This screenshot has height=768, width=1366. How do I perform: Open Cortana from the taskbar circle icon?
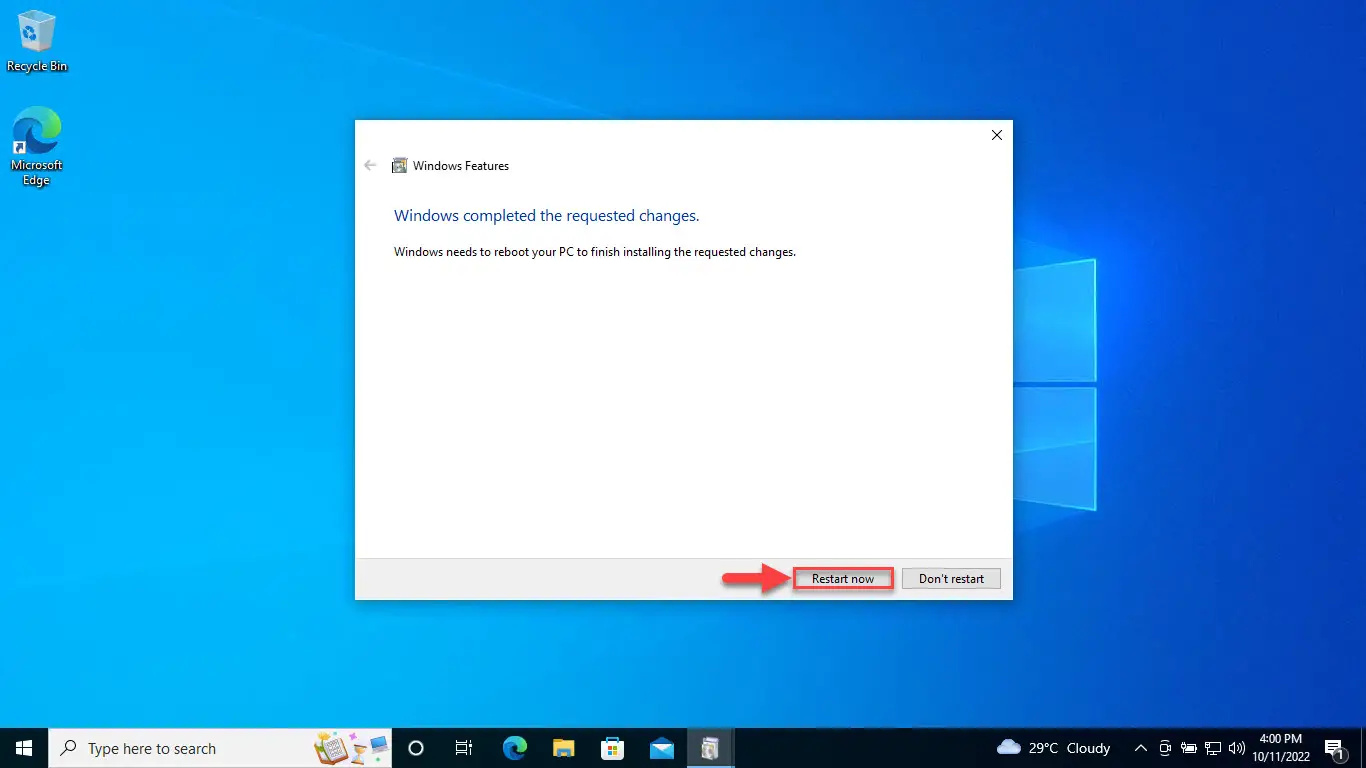(416, 748)
